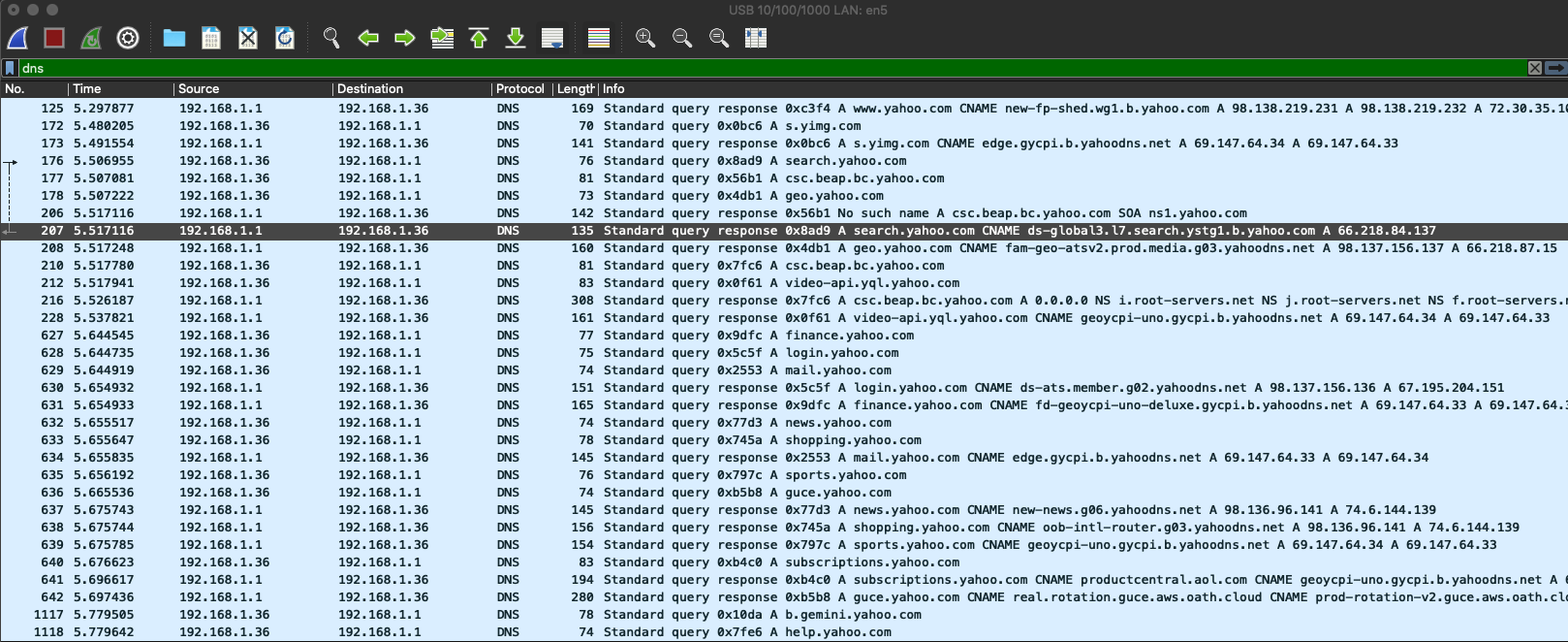Select packet 1117 b.gemini.yahoo.com query
1568x642 pixels.
[784, 615]
